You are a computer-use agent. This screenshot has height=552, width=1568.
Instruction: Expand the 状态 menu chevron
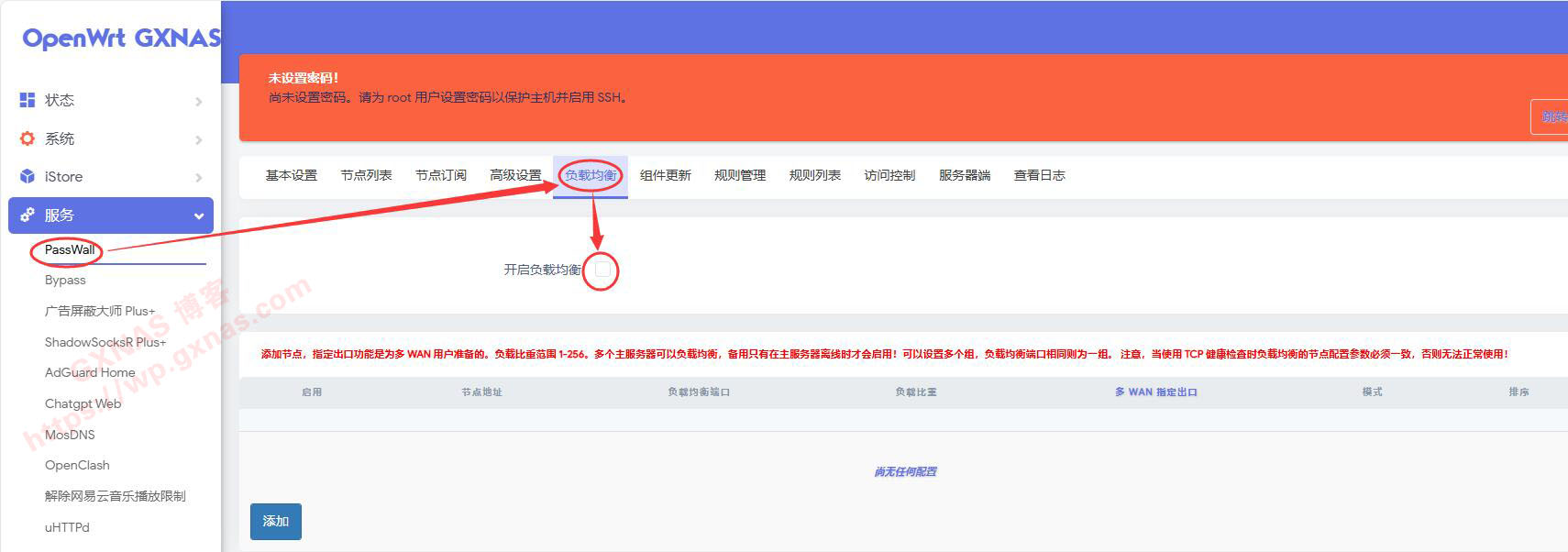(199, 101)
